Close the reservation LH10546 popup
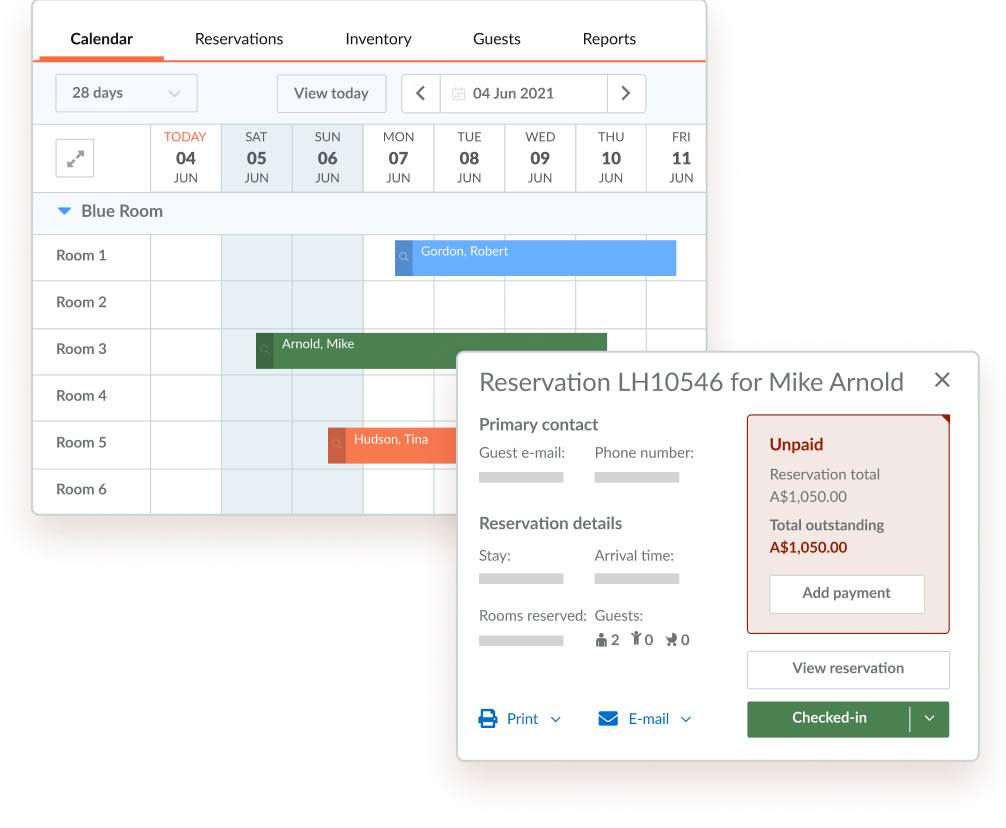The height and width of the screenshot is (828, 1006). 942,380
